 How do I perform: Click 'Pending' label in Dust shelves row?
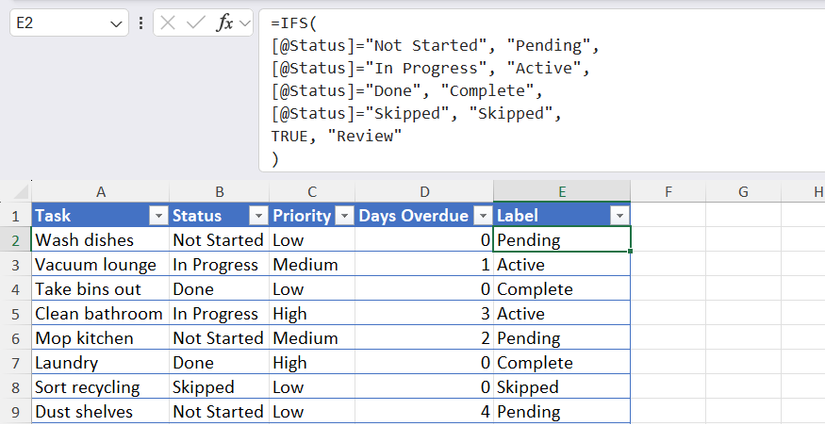coord(562,411)
